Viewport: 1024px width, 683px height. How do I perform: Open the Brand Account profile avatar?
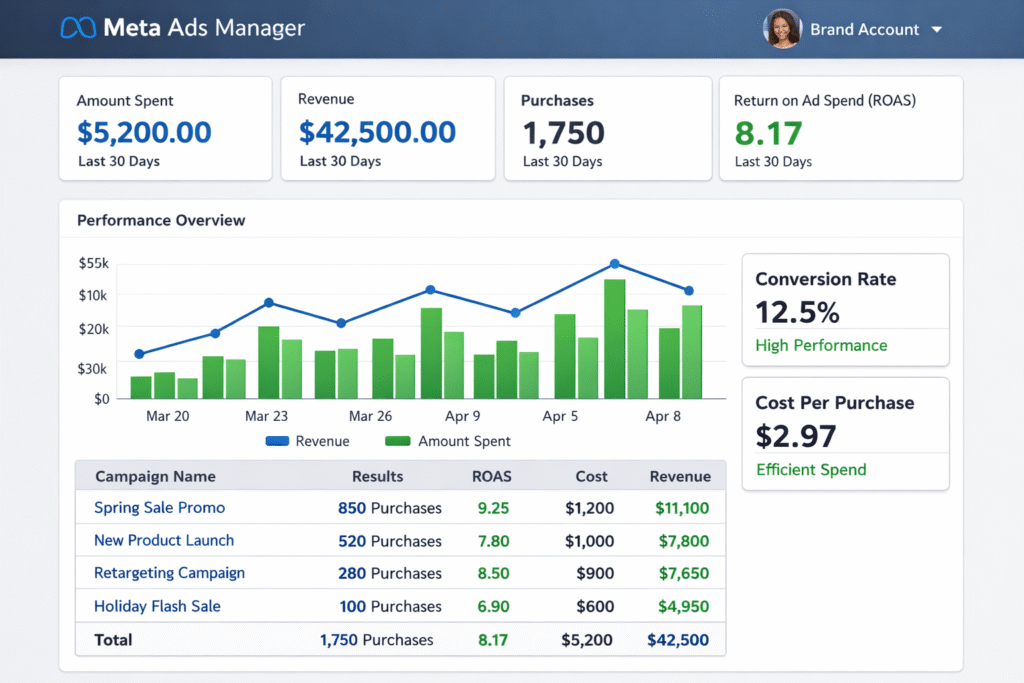782,29
